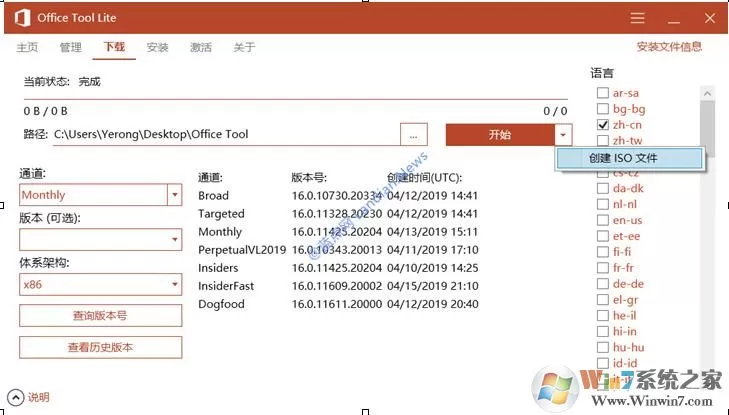Image resolution: width=729 pixels, height=415 pixels.
Task: Check the en-us language checkbox
Action: (603, 220)
